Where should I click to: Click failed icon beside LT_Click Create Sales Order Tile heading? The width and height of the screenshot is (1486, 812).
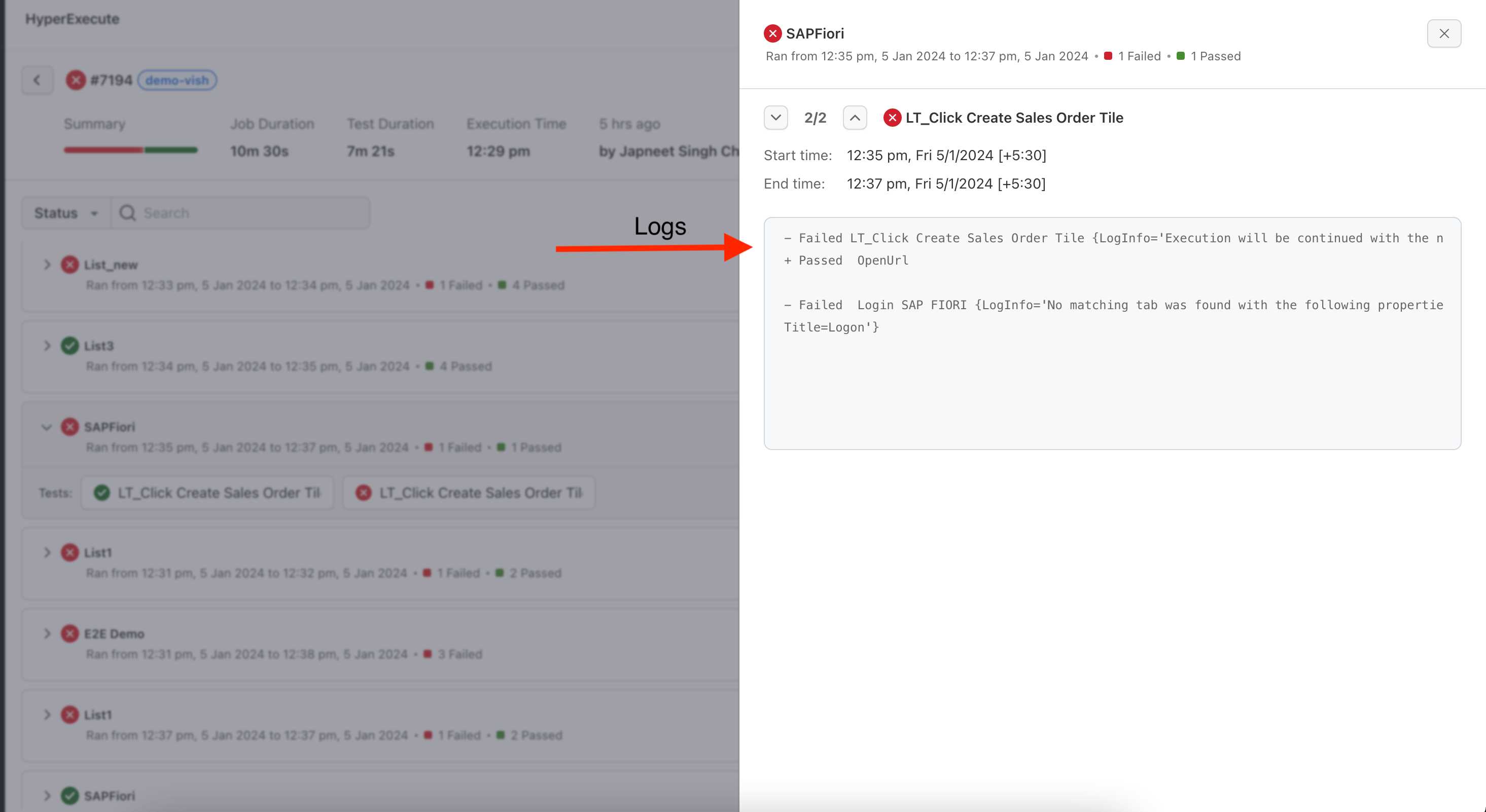coord(892,118)
